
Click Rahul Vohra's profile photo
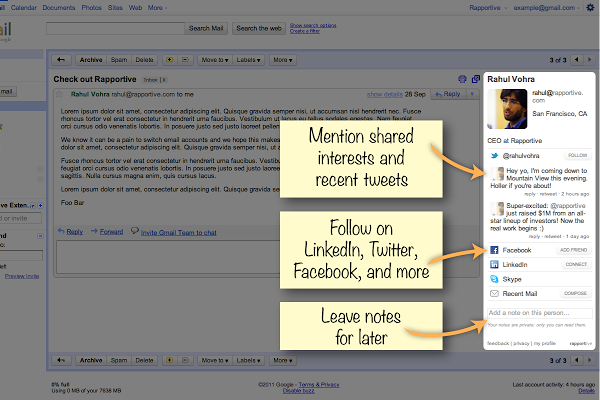499,116
